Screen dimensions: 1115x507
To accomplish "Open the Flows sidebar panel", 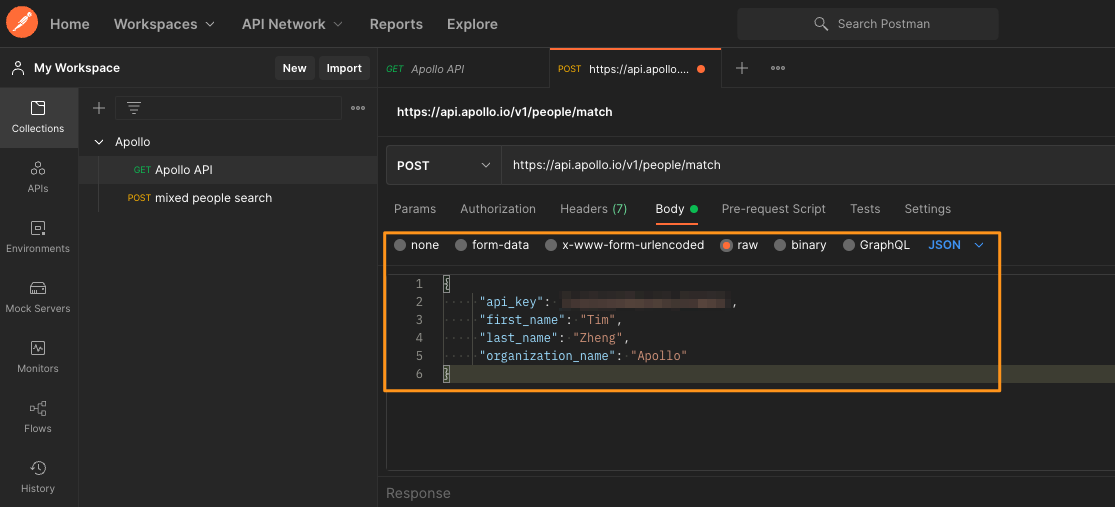I will coord(38,417).
